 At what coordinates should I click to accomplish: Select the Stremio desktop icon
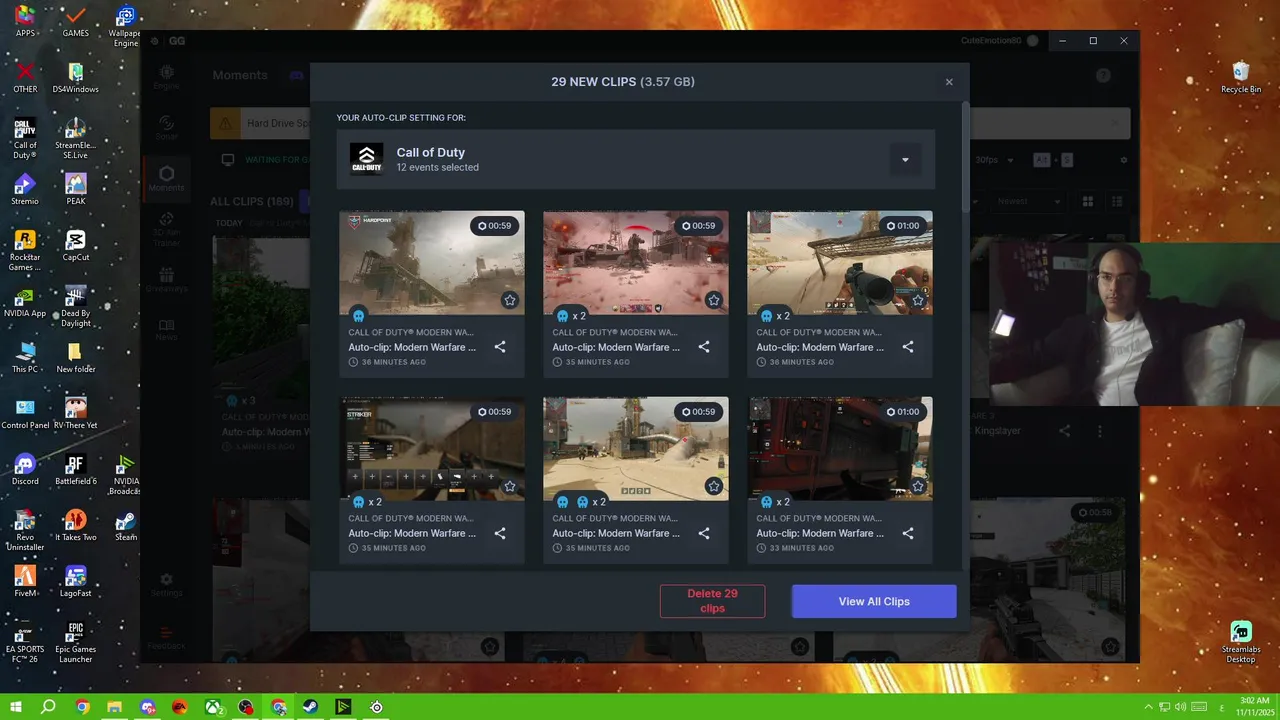(25, 189)
